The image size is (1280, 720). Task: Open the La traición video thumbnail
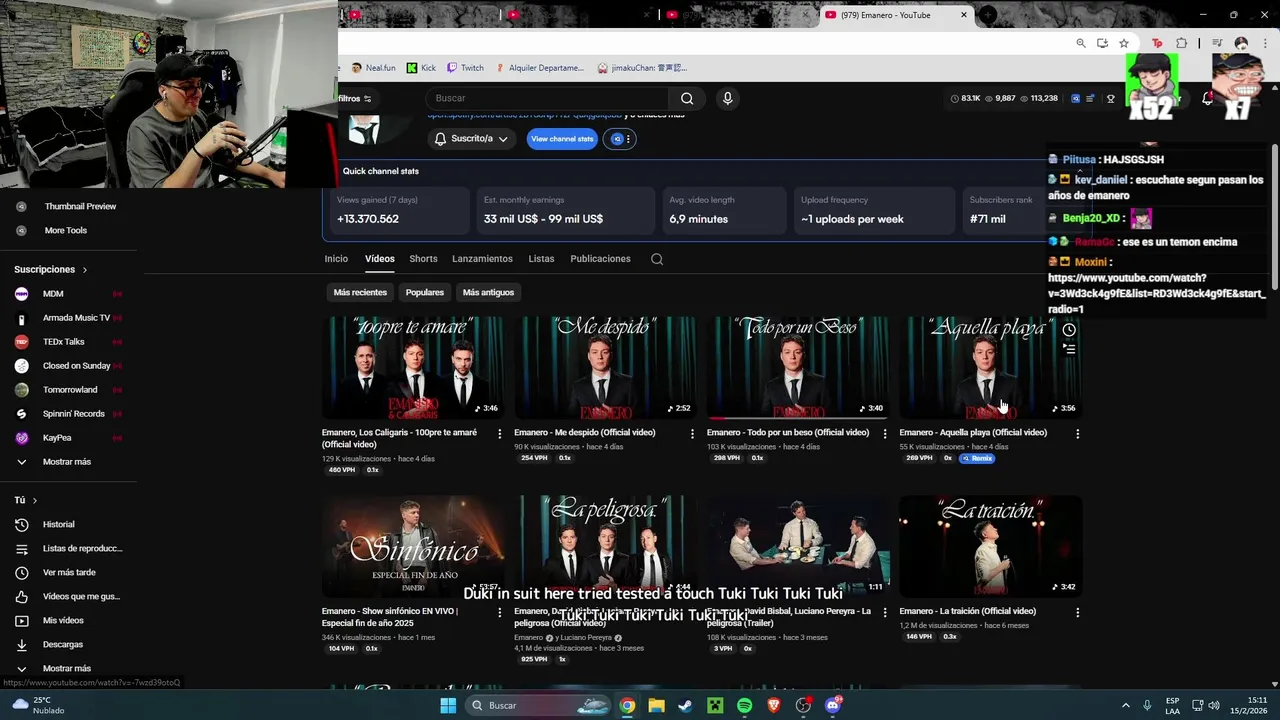[990, 546]
